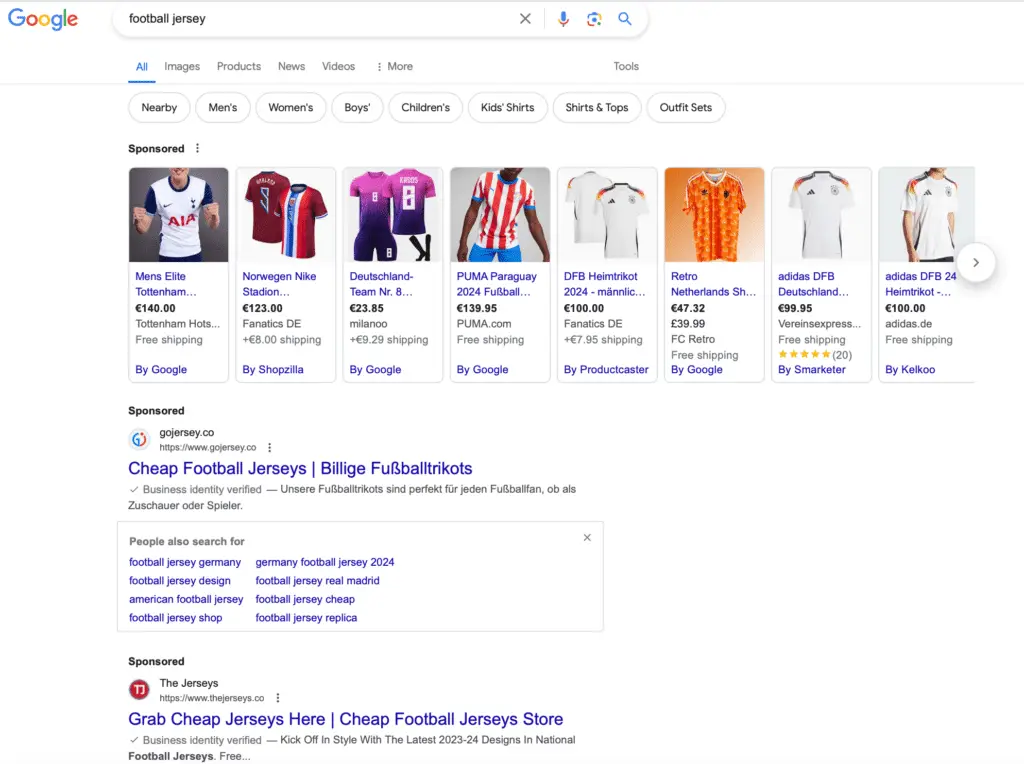Clear the search query with the X icon

525,19
